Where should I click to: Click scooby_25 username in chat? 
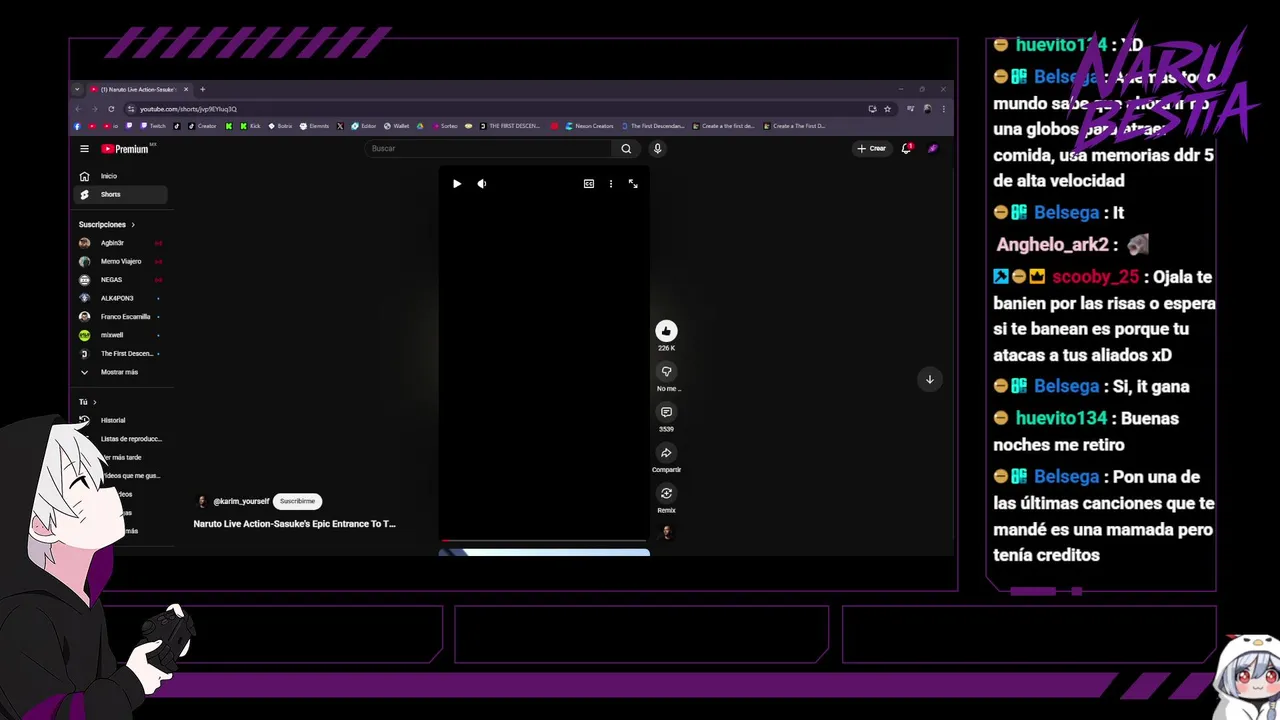[x=1095, y=277]
